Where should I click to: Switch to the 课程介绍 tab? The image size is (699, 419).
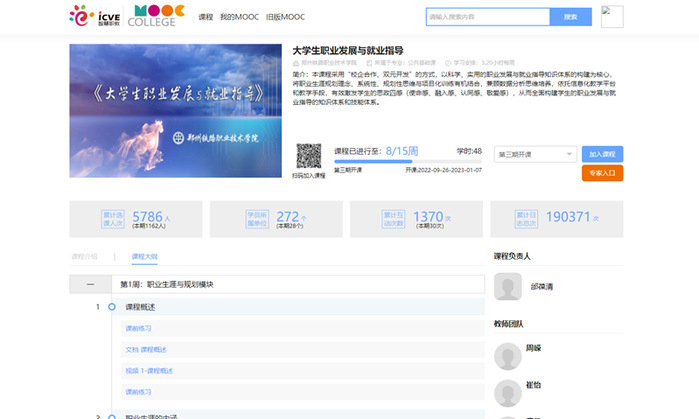(x=85, y=256)
